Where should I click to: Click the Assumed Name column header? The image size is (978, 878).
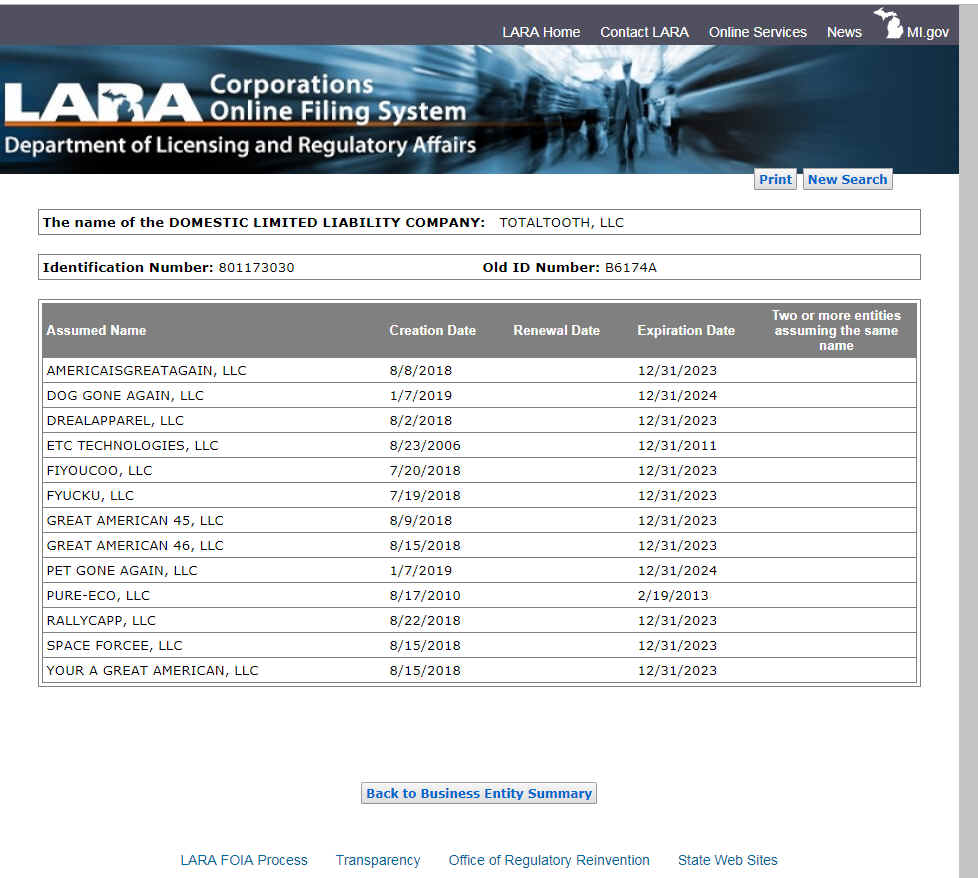coord(96,330)
